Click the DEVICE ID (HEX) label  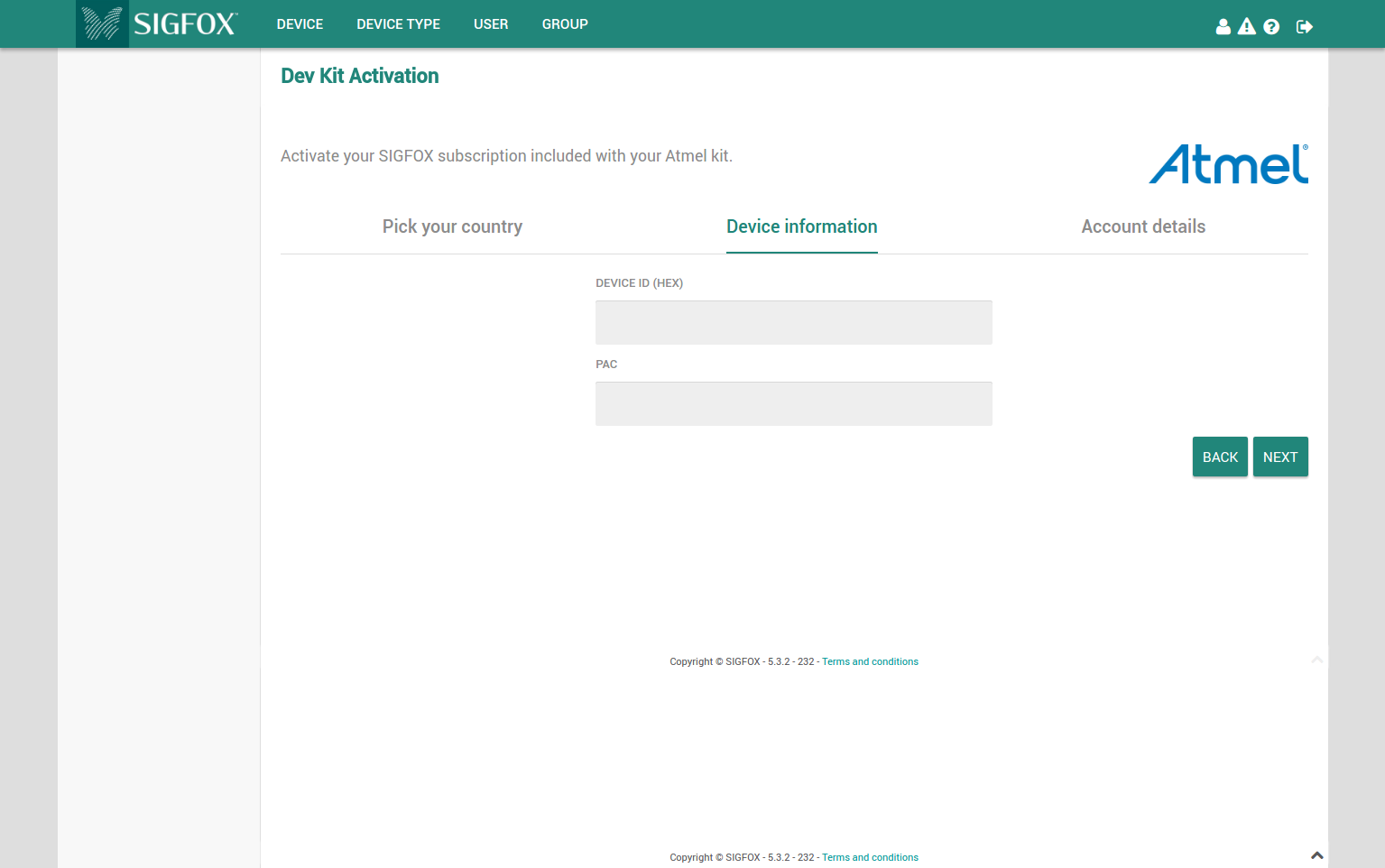[639, 283]
